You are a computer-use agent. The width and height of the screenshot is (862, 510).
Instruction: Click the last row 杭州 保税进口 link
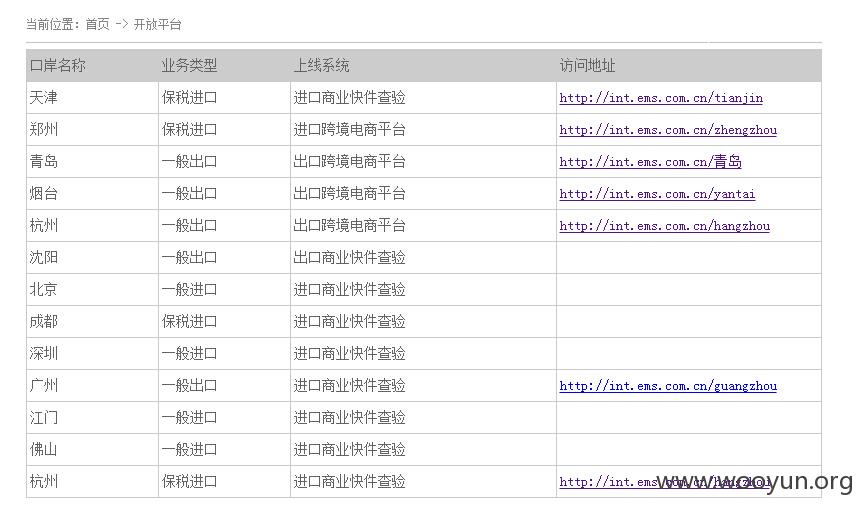[665, 482]
